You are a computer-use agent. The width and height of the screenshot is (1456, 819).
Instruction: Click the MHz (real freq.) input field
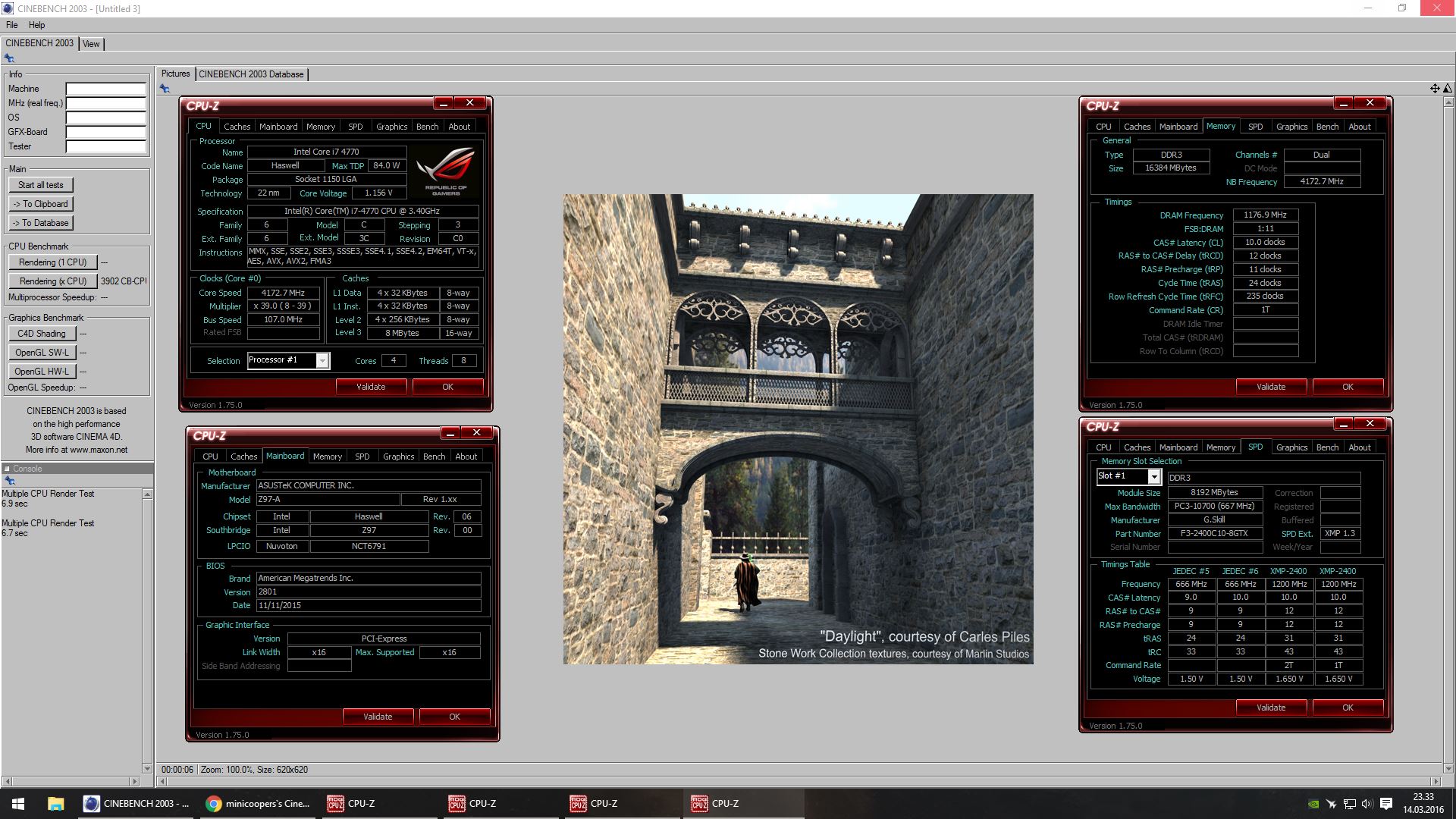pos(105,103)
